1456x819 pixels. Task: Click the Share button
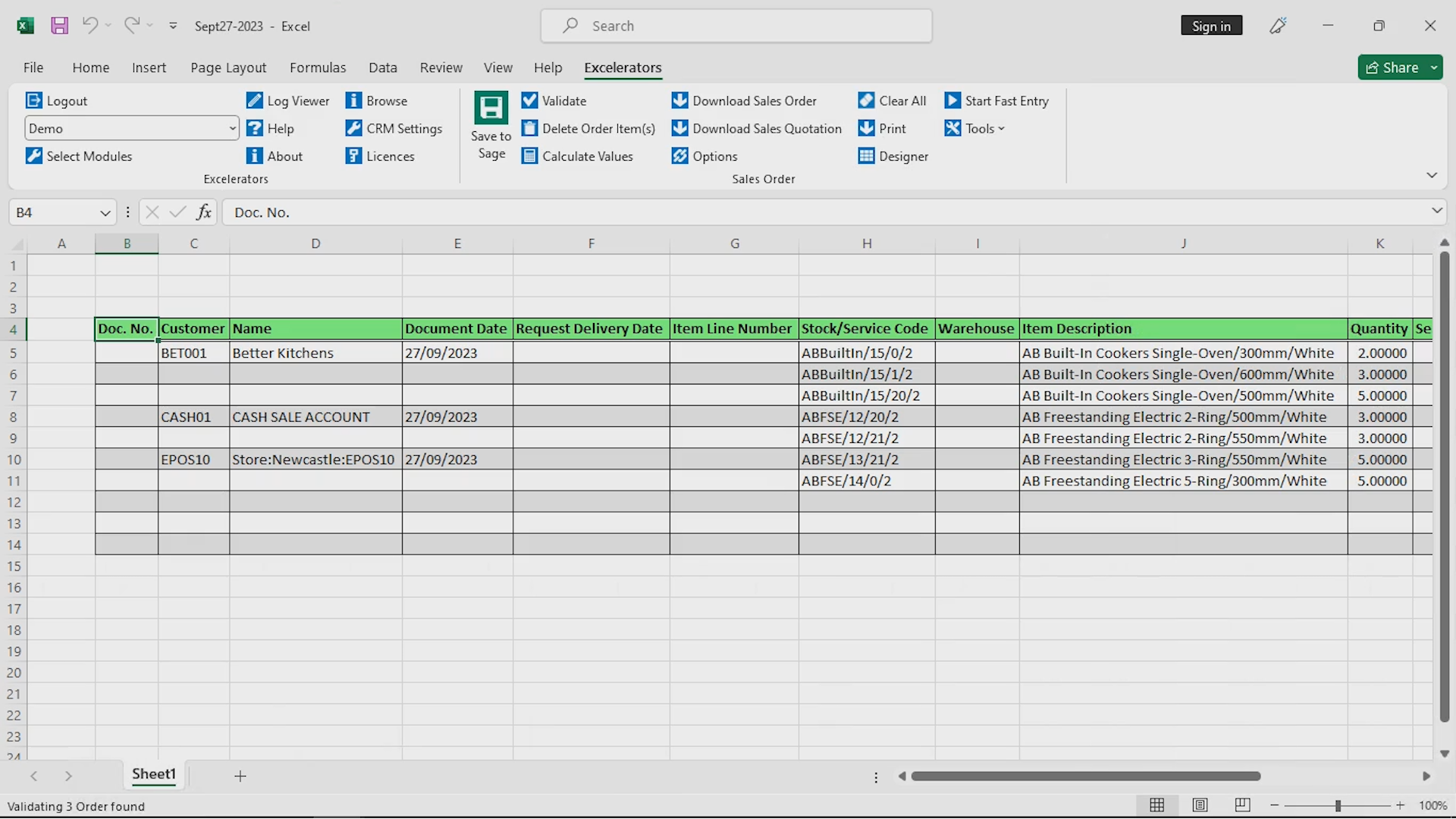tap(1392, 67)
